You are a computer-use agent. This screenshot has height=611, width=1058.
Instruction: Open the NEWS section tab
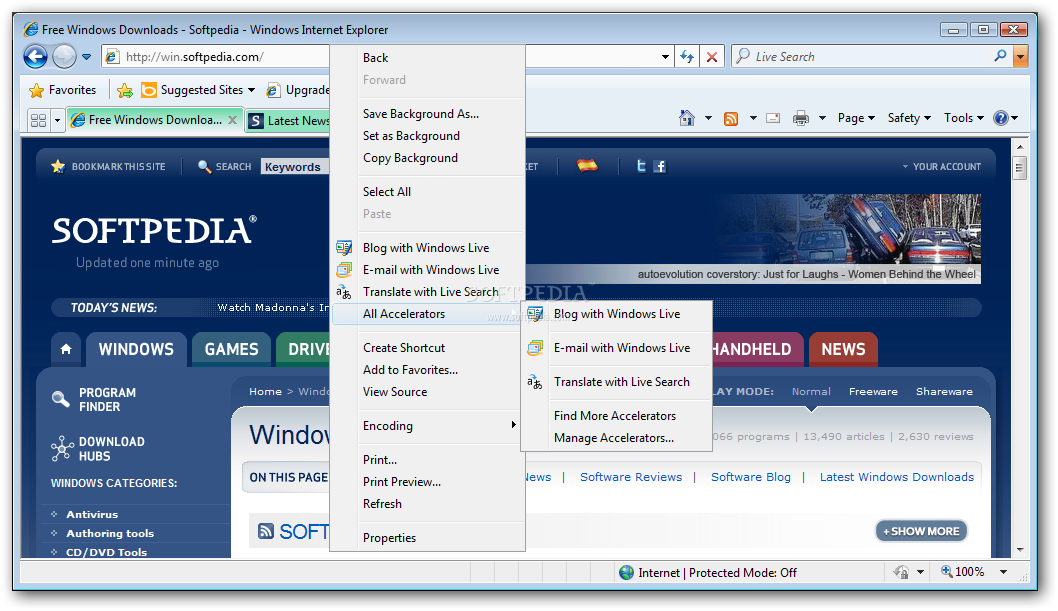843,349
